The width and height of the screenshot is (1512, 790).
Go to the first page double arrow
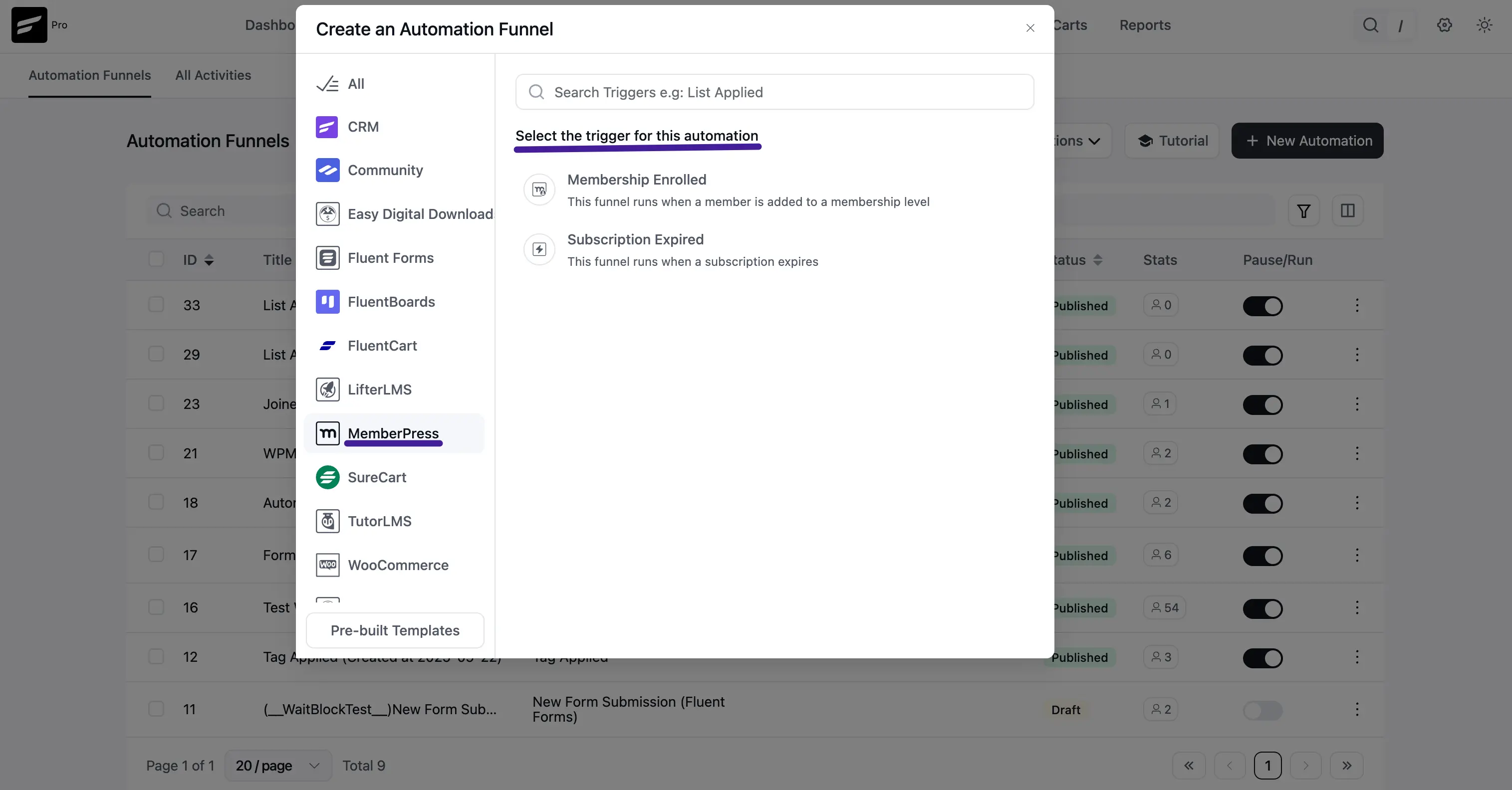point(1189,766)
